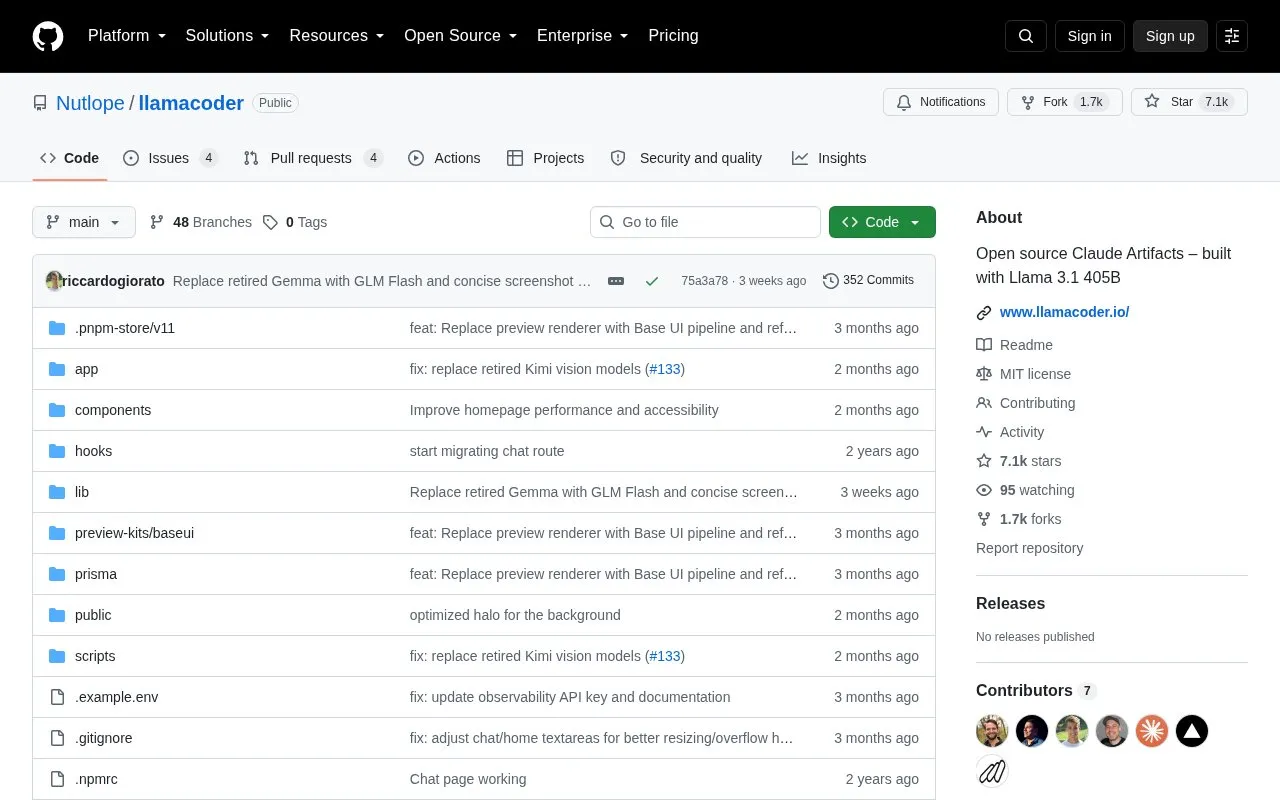Expand the Open Source menu
This screenshot has height=800, width=1280.
tap(461, 36)
